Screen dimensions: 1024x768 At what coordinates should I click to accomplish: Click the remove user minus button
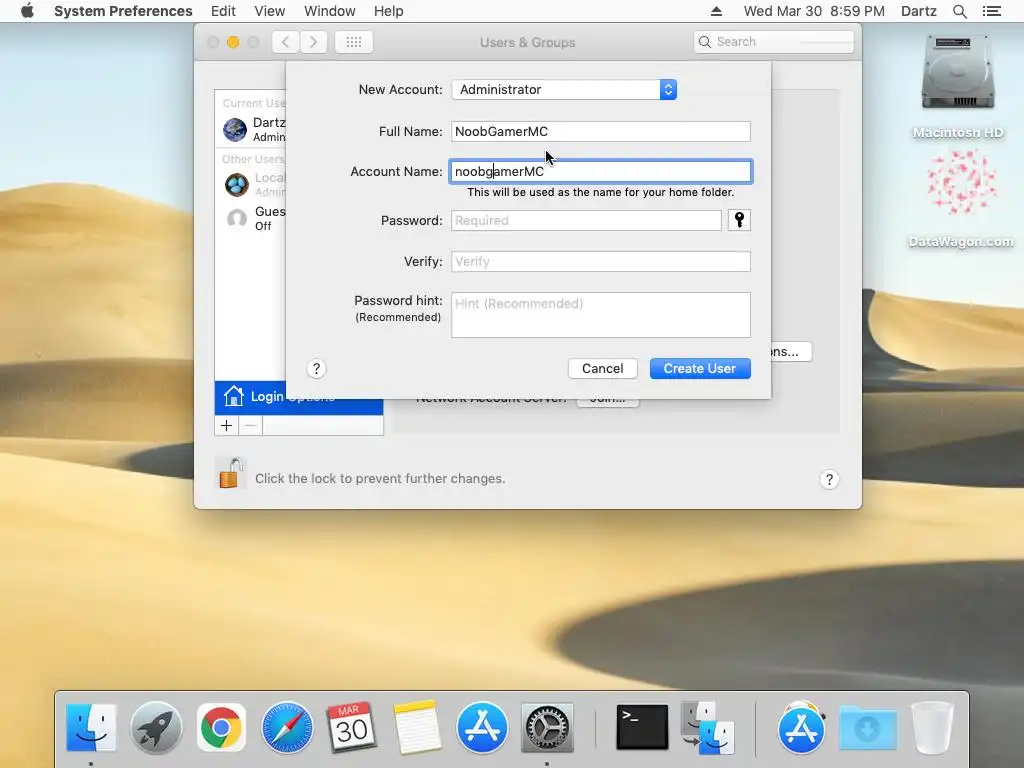point(250,426)
